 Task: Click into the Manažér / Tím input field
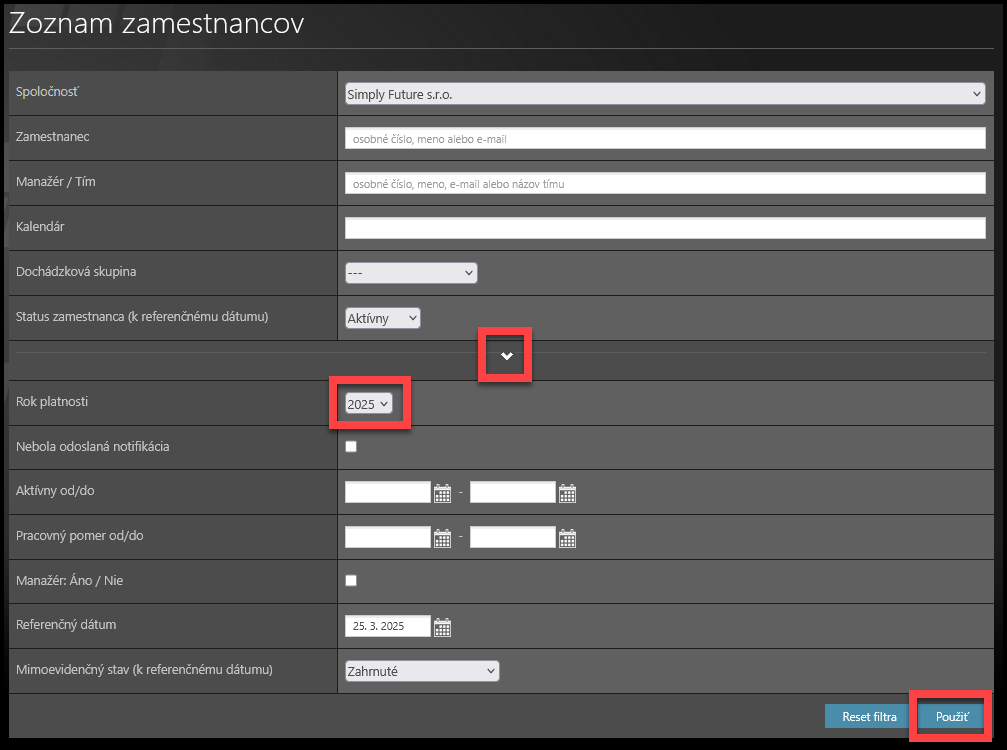pyautogui.click(x=665, y=184)
